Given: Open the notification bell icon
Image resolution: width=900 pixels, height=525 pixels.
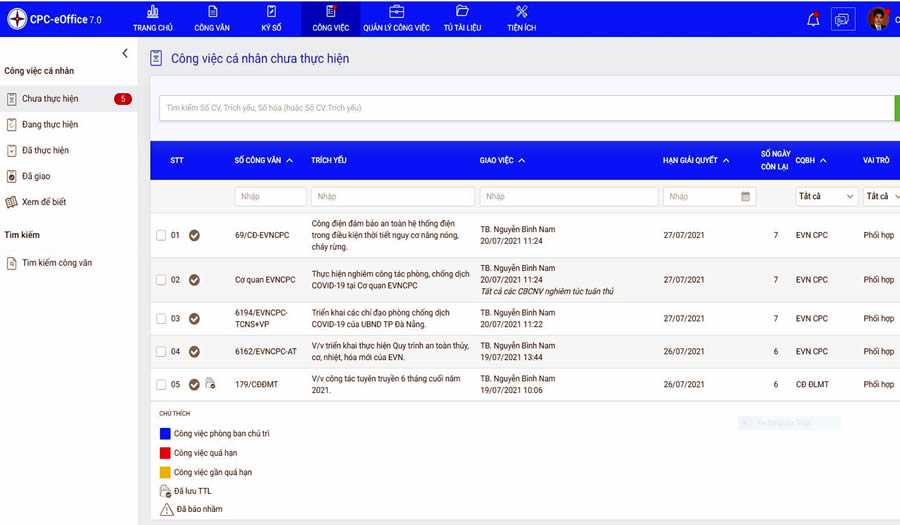Looking at the screenshot, I should pyautogui.click(x=813, y=19).
